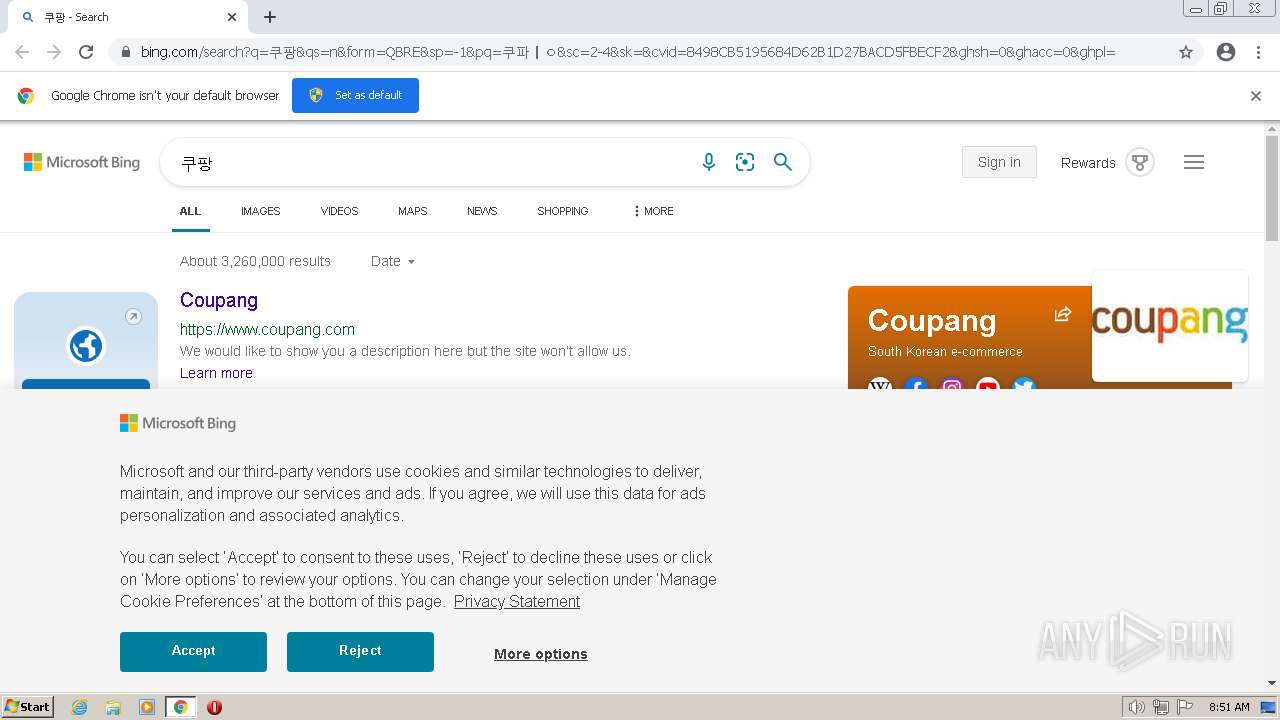Open visual search camera icon

745,162
